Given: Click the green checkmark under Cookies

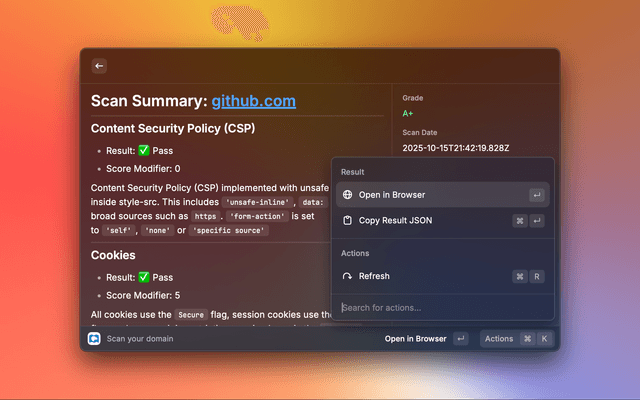Looking at the screenshot, I should click(x=145, y=276).
